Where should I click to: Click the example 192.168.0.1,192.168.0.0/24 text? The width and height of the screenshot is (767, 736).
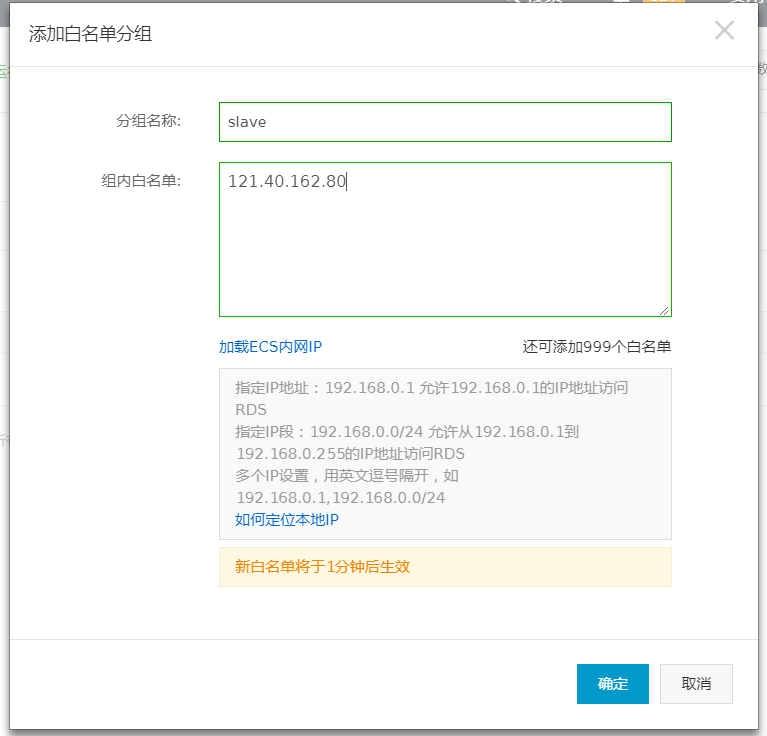coord(340,498)
